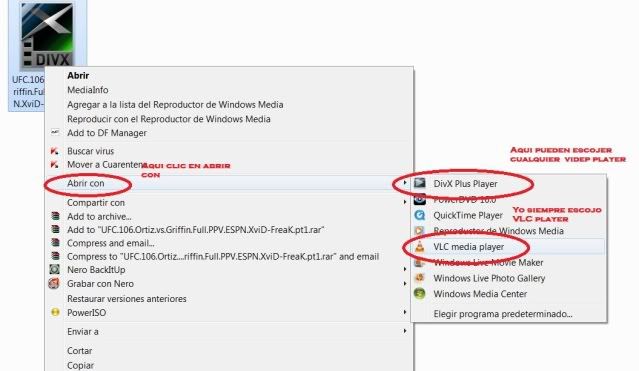Viewport: 639px width, 371px height.
Task: Click the Kaspersky icon next to Buscar virus
Action: (54, 151)
